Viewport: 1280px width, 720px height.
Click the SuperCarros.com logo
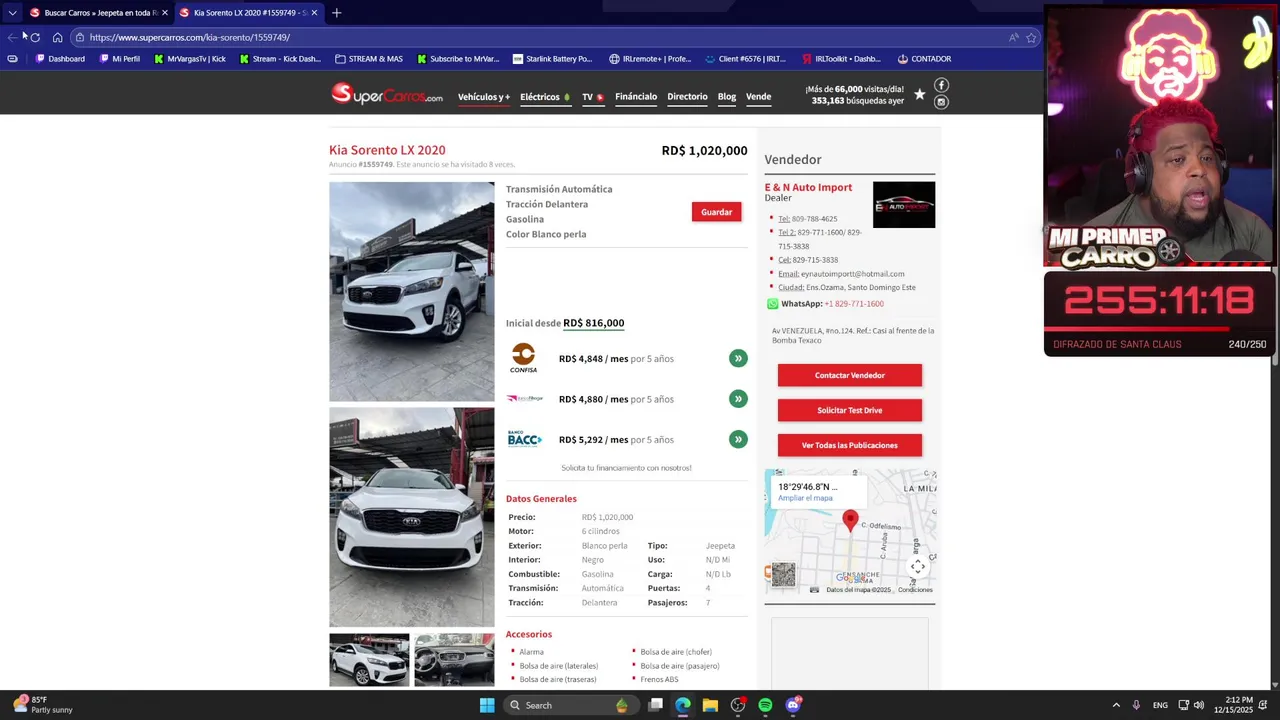click(386, 95)
